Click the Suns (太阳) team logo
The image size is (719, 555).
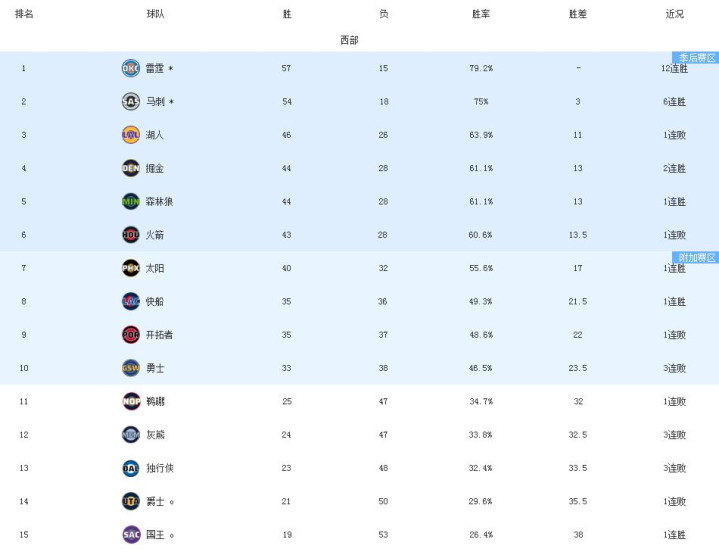pos(131,268)
